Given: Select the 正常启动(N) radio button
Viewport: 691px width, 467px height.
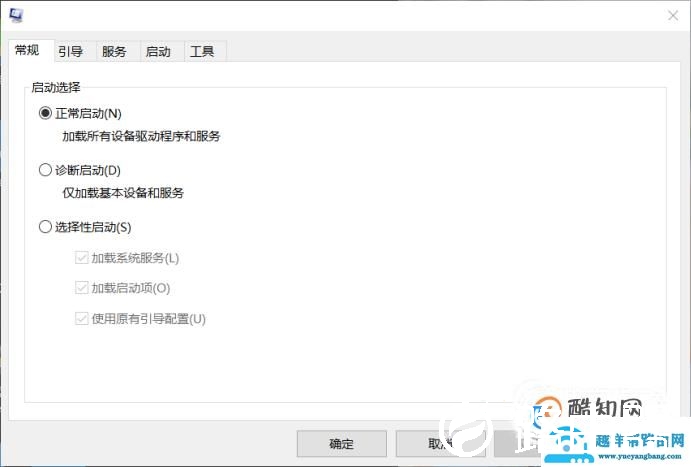Looking at the screenshot, I should [x=45, y=113].
